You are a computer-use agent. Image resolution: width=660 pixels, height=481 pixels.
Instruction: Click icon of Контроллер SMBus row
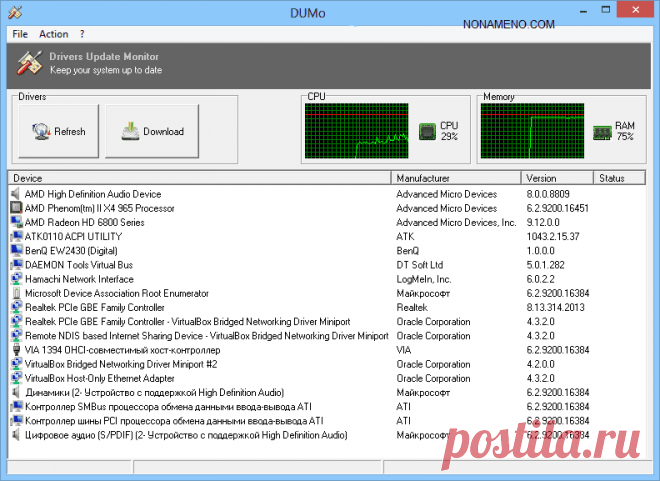point(16,407)
